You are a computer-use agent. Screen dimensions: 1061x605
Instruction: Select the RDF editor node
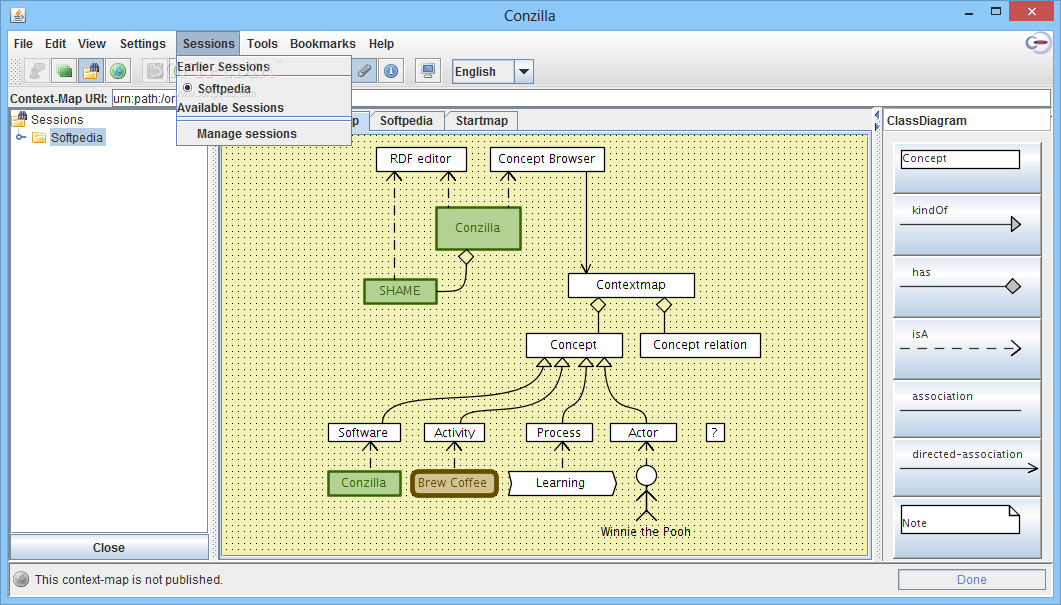pyautogui.click(x=421, y=159)
